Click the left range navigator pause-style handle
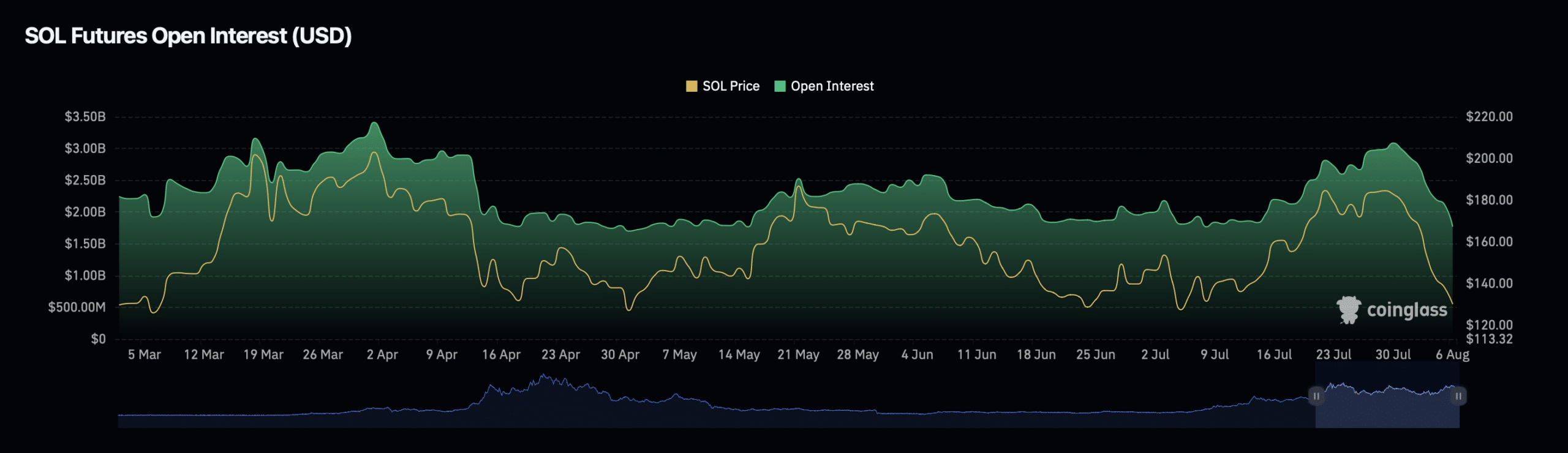The width and height of the screenshot is (1568, 453). tap(1316, 396)
